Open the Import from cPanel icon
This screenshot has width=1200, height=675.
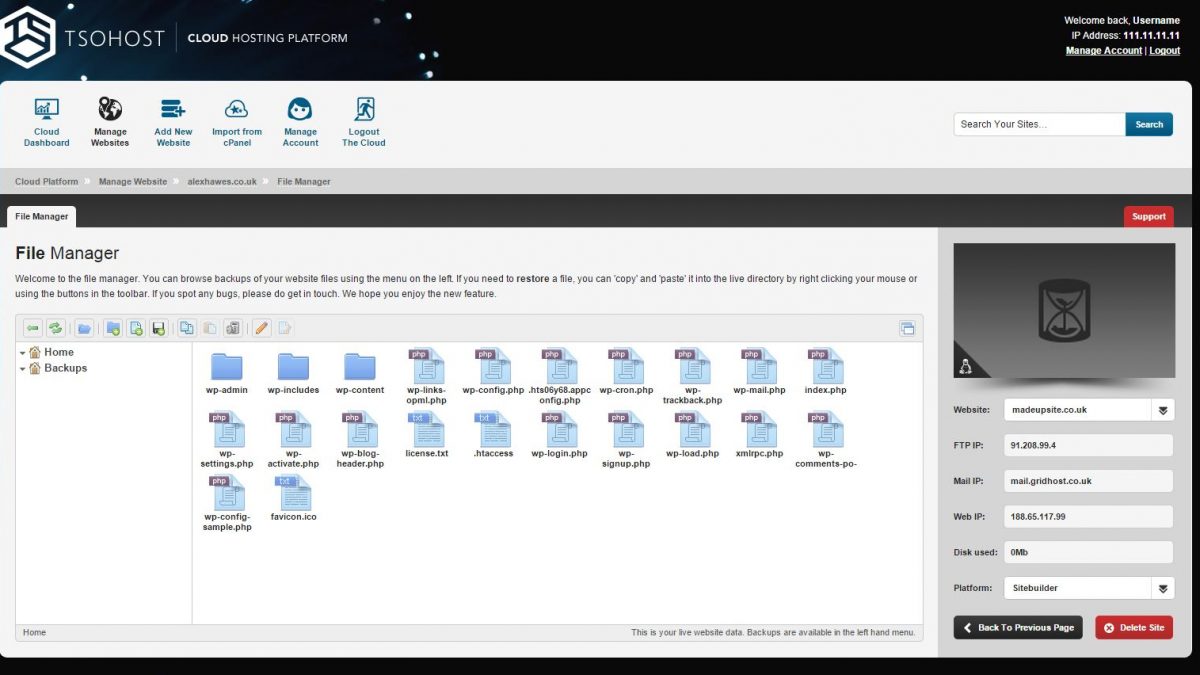pyautogui.click(x=237, y=109)
